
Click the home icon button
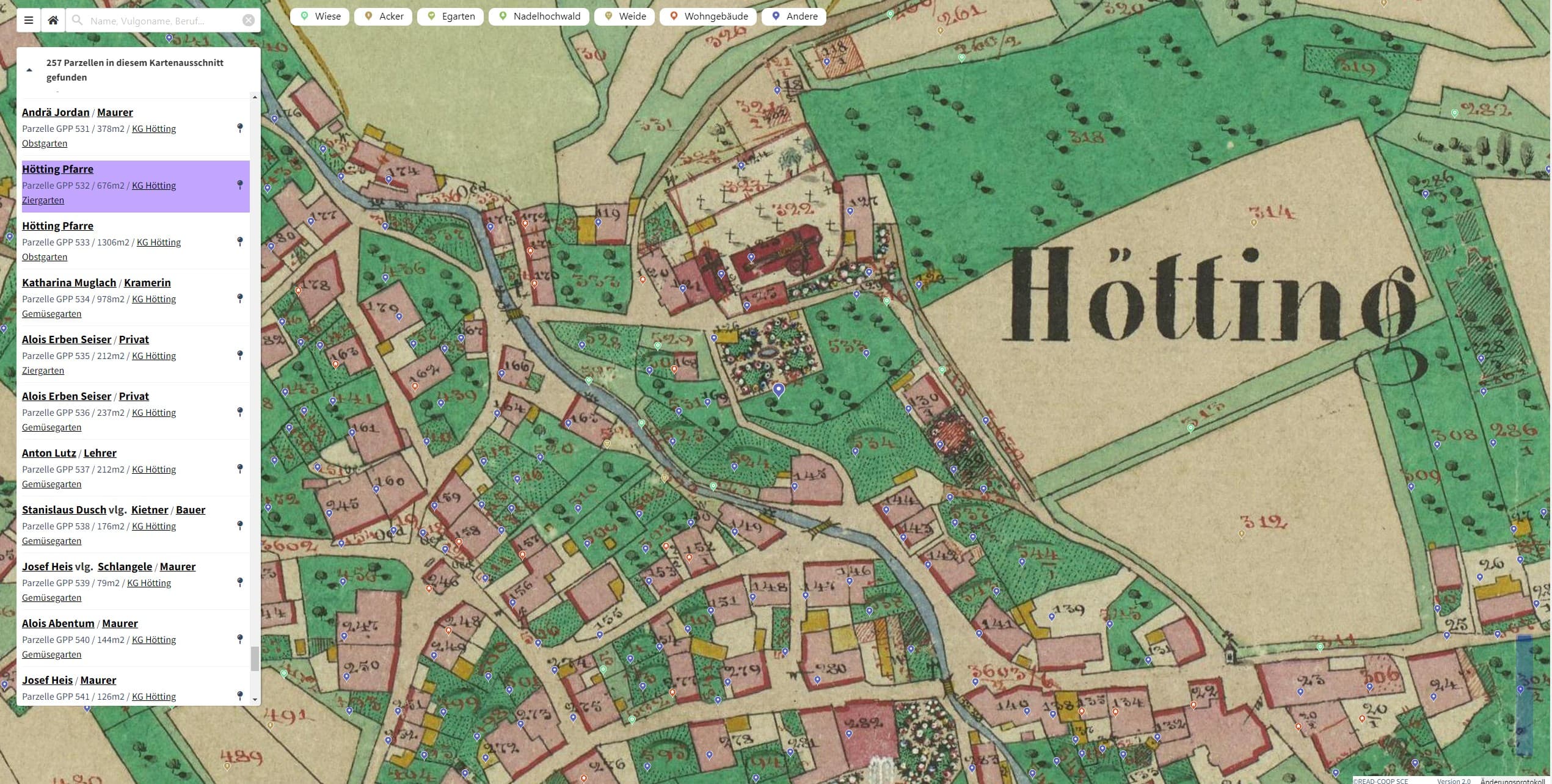tap(53, 20)
